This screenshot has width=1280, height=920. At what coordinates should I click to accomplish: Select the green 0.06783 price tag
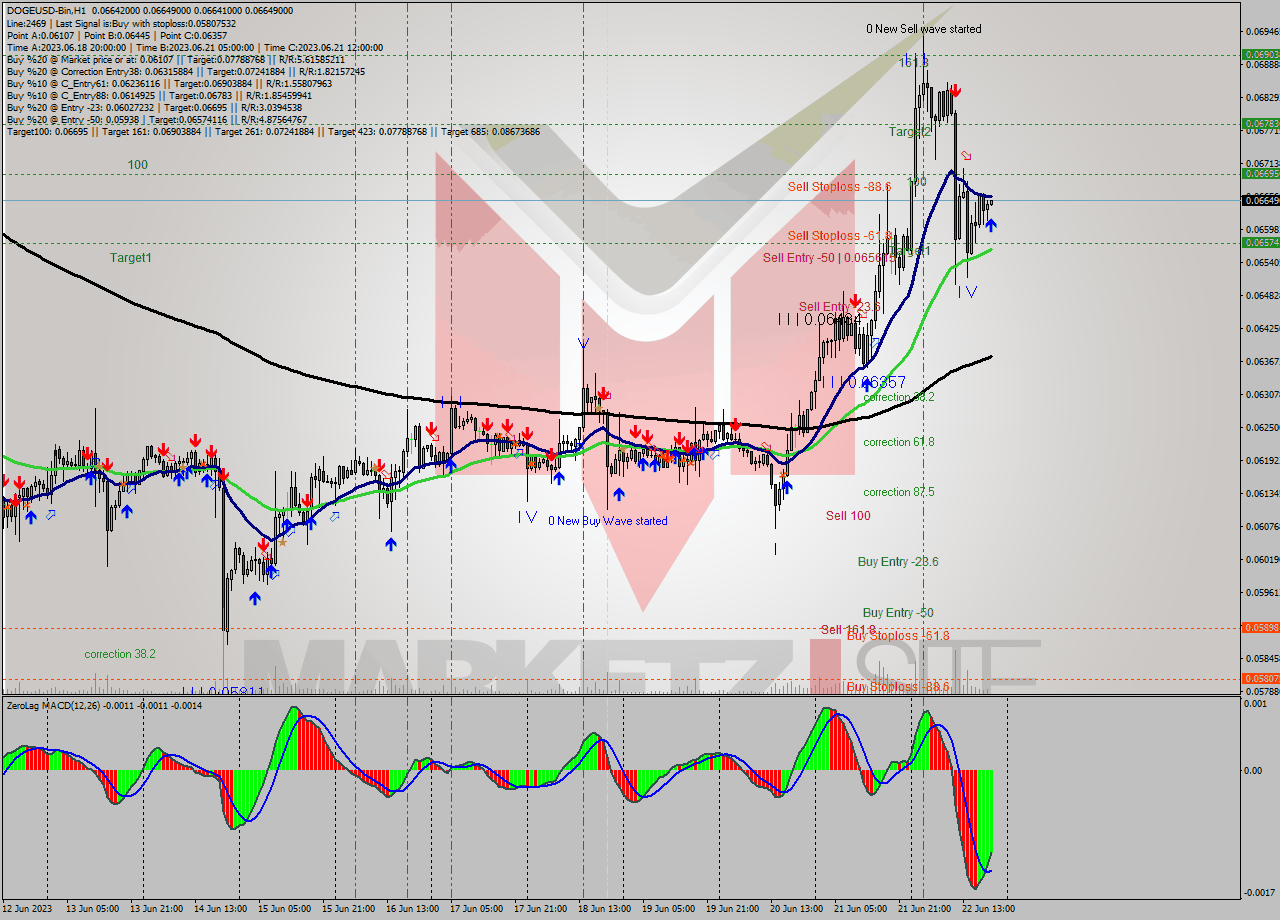tap(1260, 124)
